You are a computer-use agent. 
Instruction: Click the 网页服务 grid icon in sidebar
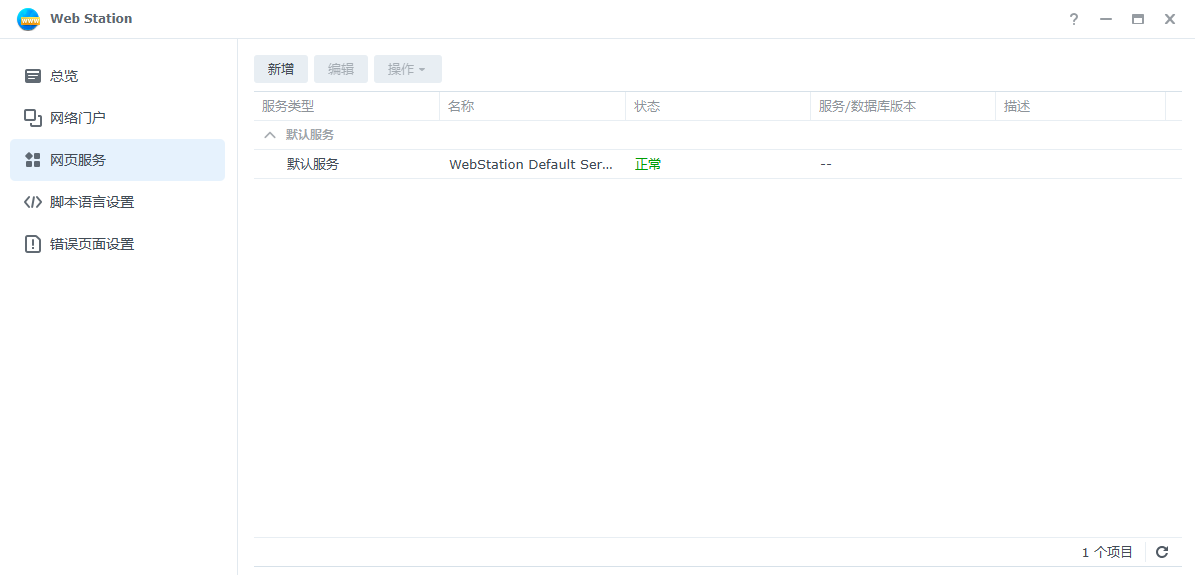[33, 160]
